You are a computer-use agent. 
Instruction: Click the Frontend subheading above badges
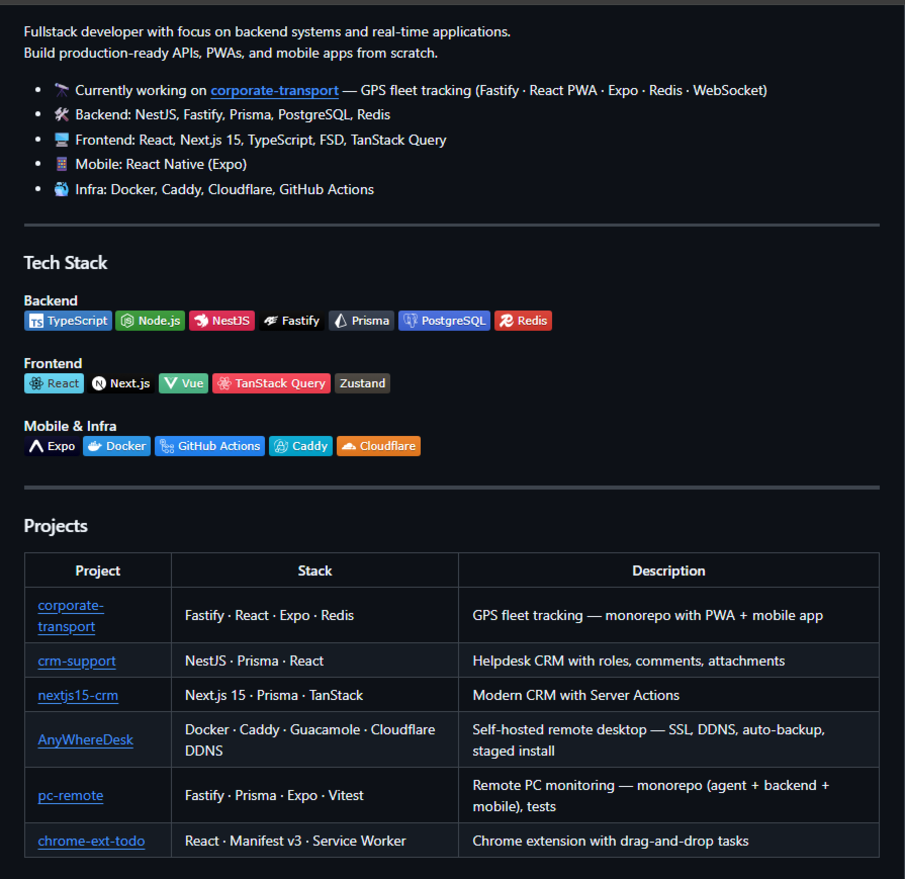(53, 364)
